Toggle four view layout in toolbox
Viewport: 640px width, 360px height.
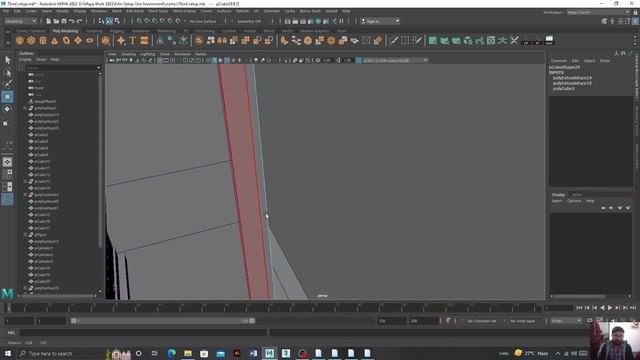(x=7, y=174)
